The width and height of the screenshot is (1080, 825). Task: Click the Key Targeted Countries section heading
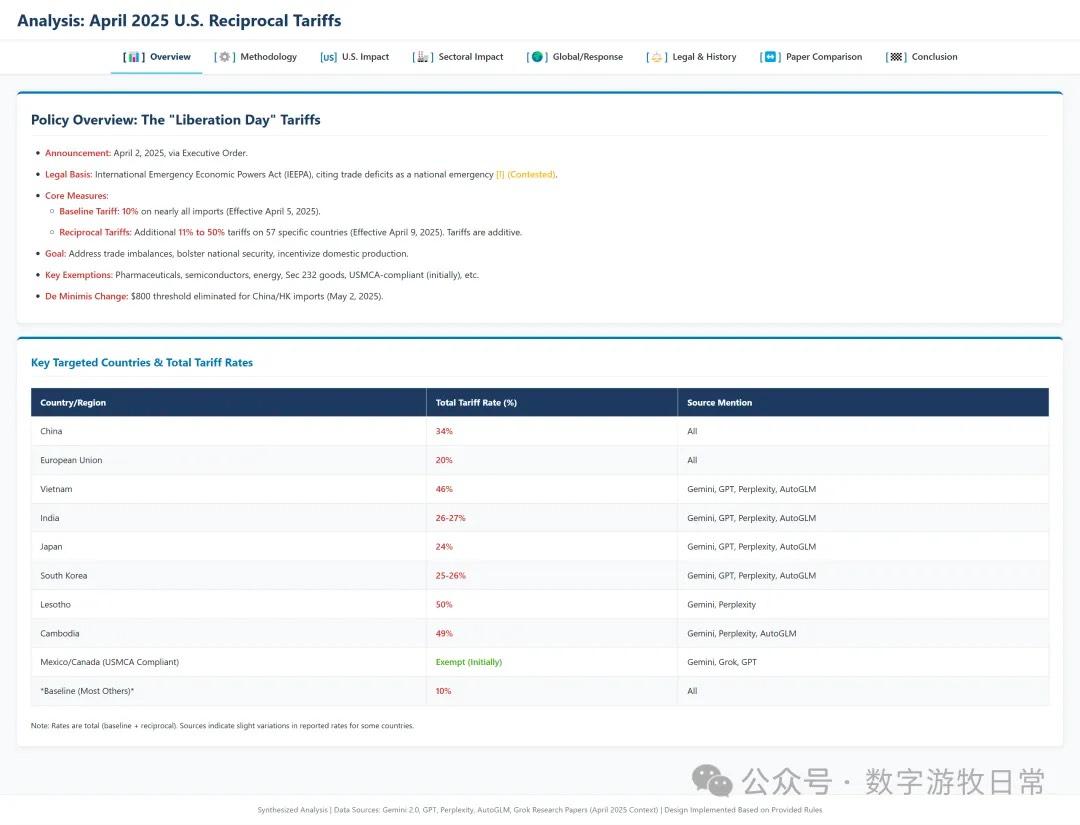pos(142,363)
